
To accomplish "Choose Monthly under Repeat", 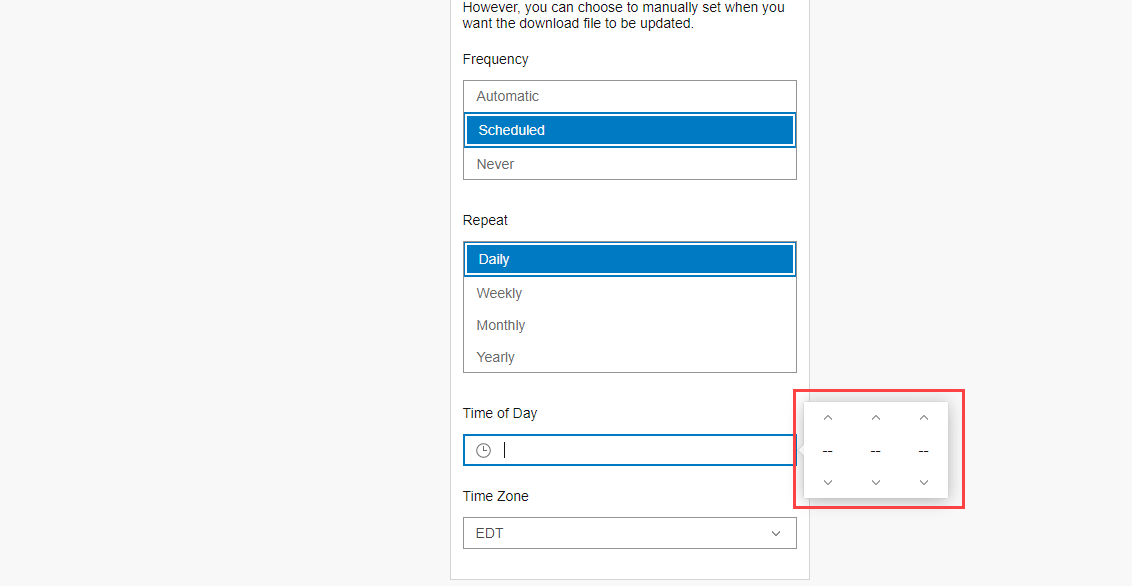I will click(629, 324).
